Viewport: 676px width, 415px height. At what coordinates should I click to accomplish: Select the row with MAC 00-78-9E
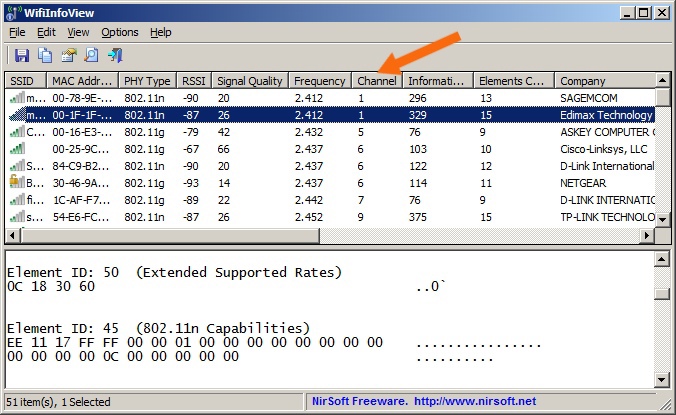330,98
